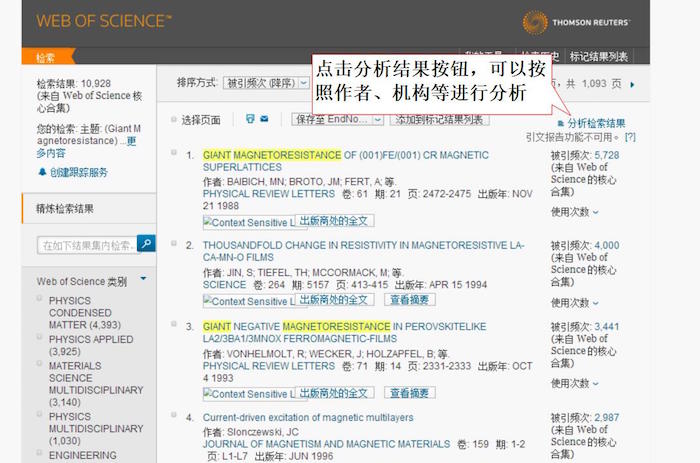
Task: Click 出版商处的全文 button for result 3
Action: click(x=334, y=393)
